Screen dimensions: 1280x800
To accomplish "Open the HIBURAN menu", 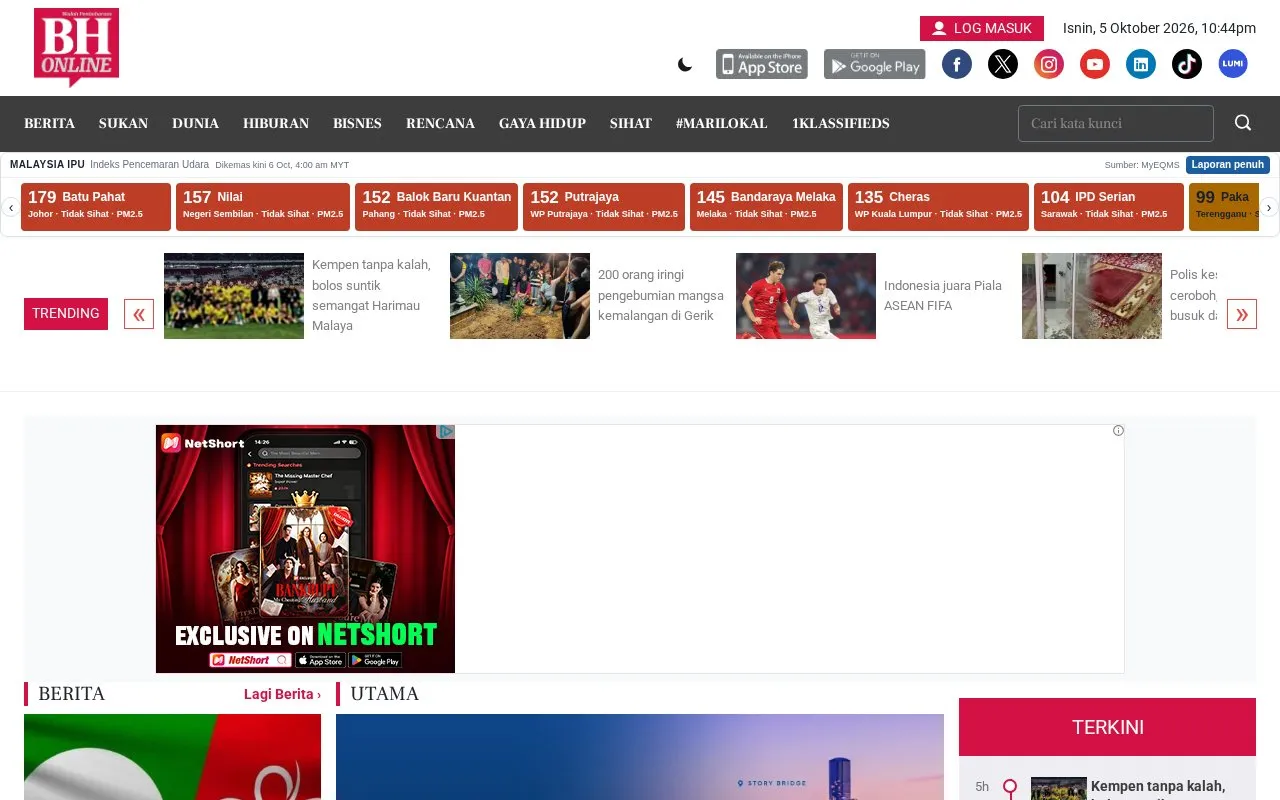I will point(276,124).
